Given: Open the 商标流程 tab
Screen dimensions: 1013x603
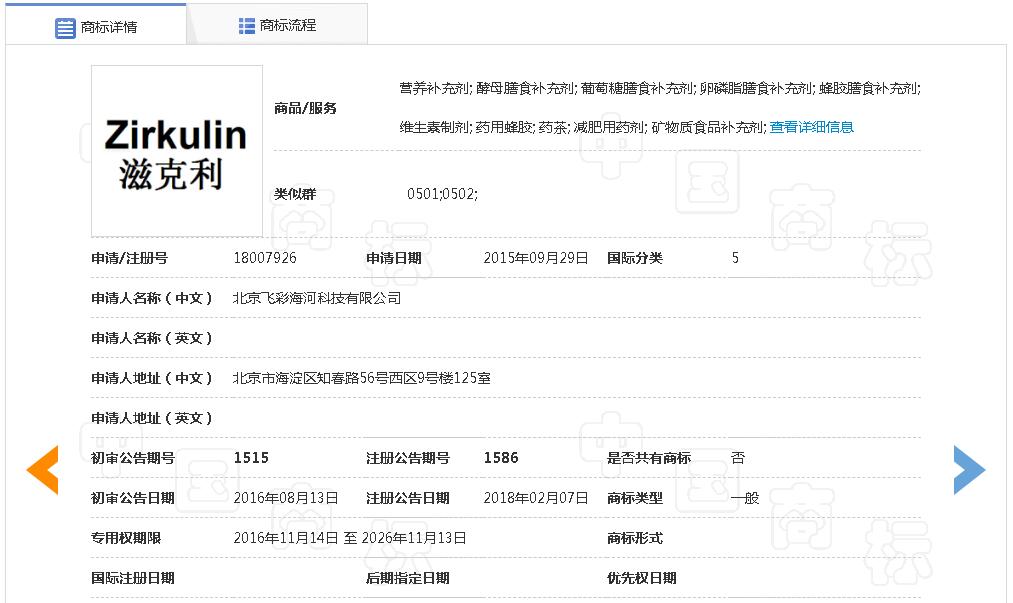Looking at the screenshot, I should 277,25.
